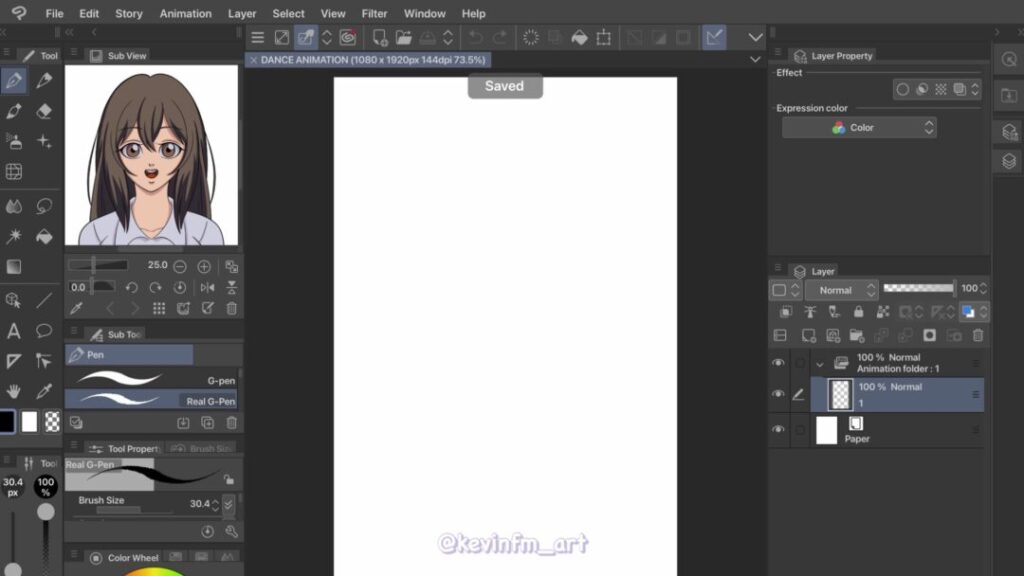This screenshot has height=576, width=1024.
Task: Select the G-pen sub tool
Action: click(x=152, y=379)
